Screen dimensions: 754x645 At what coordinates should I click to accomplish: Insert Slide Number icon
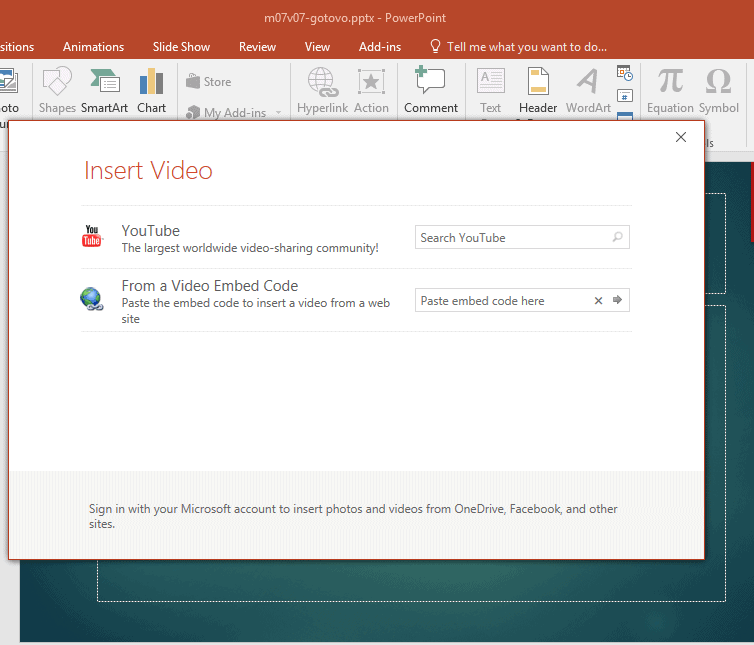click(625, 96)
